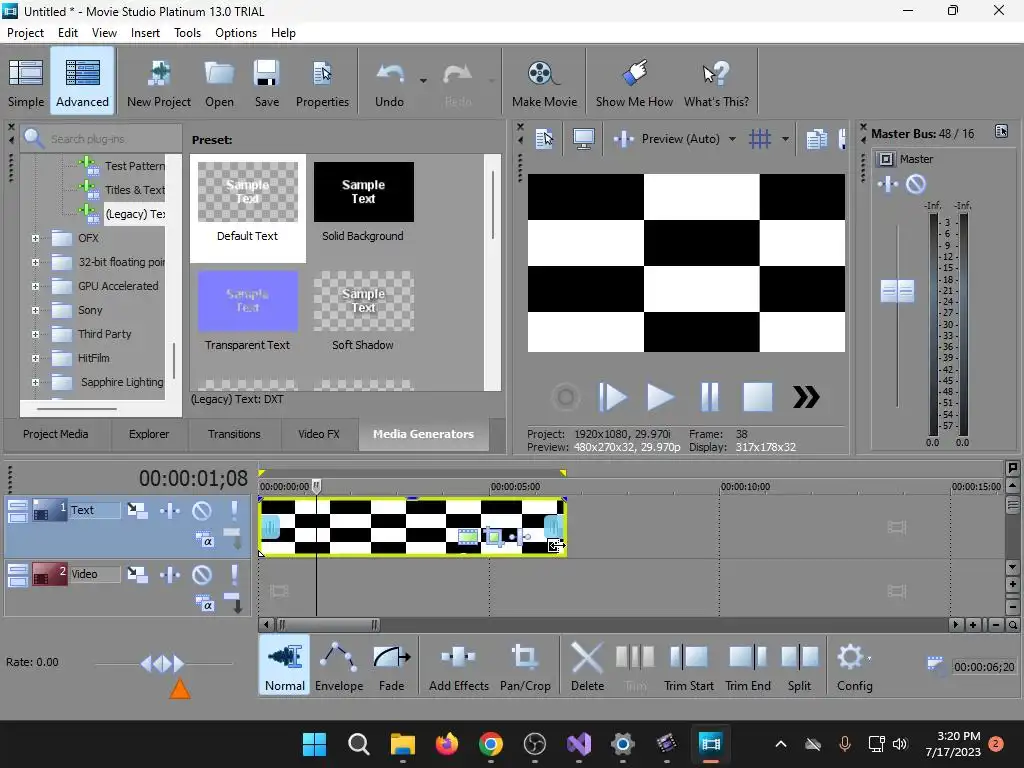Switch to the Video FX tab
Screen dimensions: 1024x768
319,434
